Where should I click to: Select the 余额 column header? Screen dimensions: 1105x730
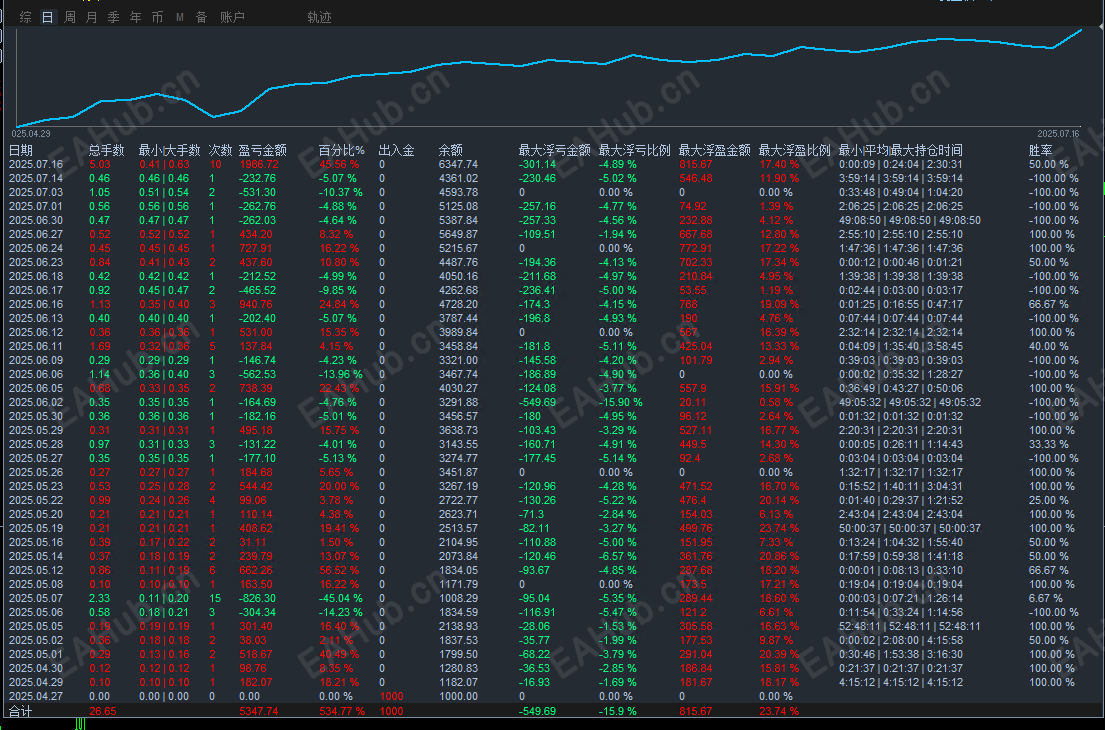(451, 150)
